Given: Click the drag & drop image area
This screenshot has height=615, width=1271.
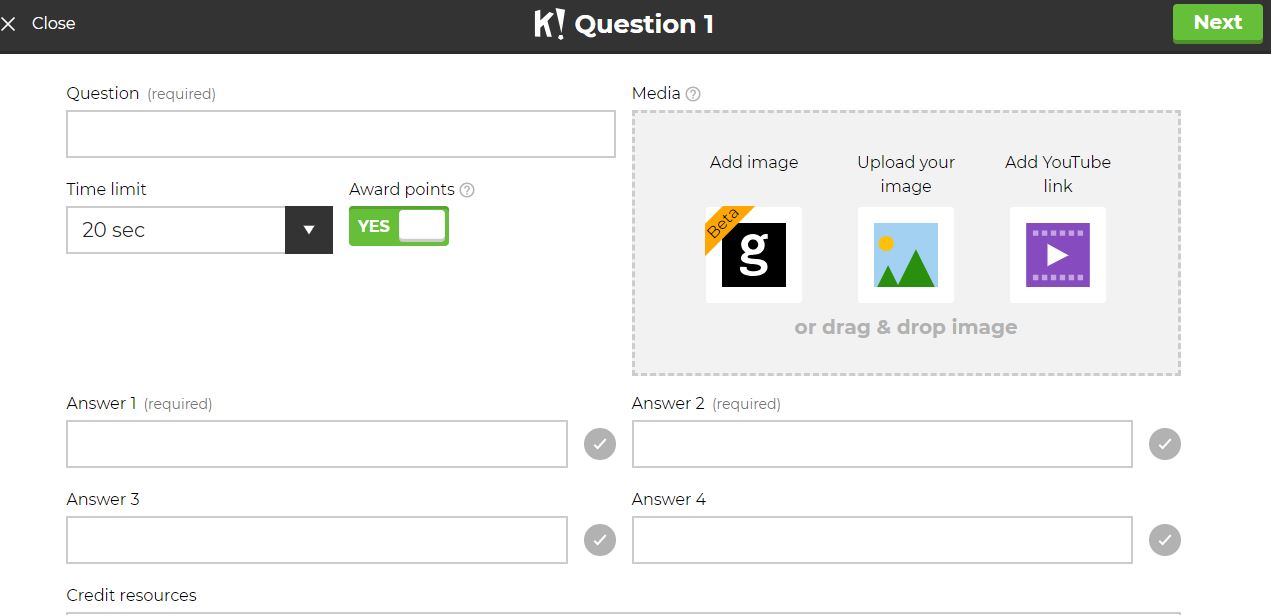Looking at the screenshot, I should click(905, 328).
